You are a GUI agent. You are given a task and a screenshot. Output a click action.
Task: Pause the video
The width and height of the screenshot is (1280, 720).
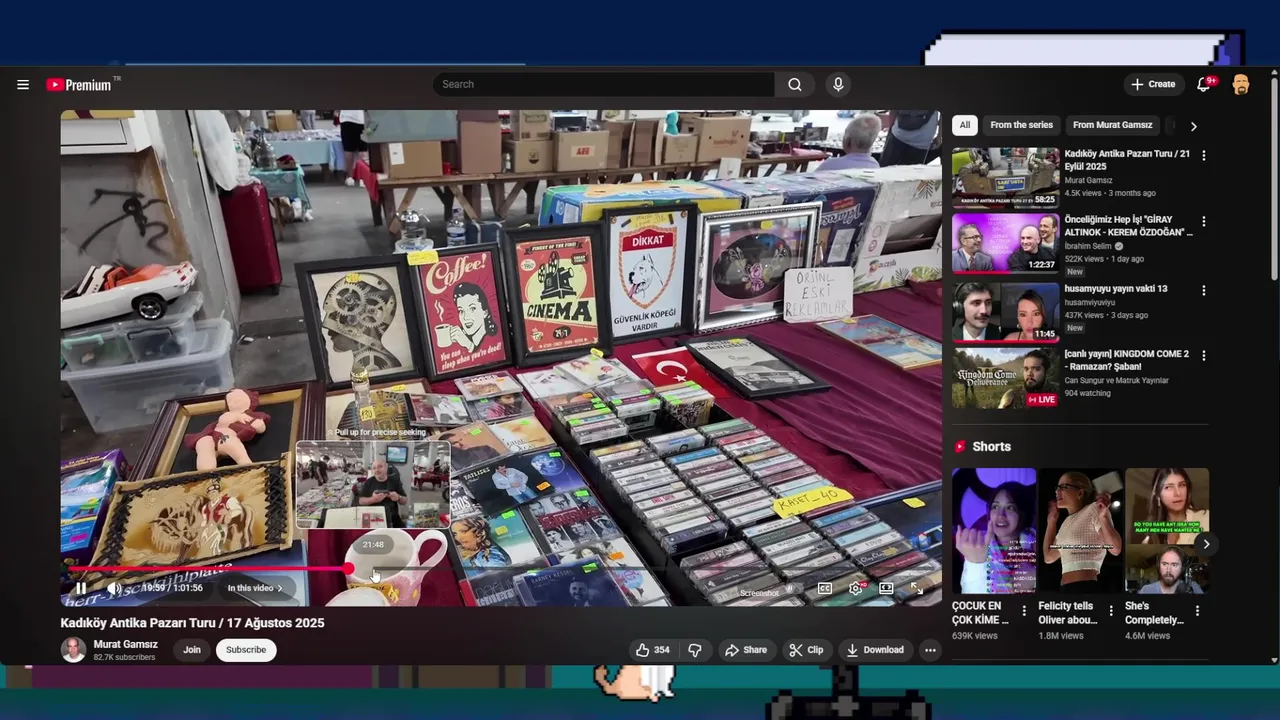coord(81,588)
